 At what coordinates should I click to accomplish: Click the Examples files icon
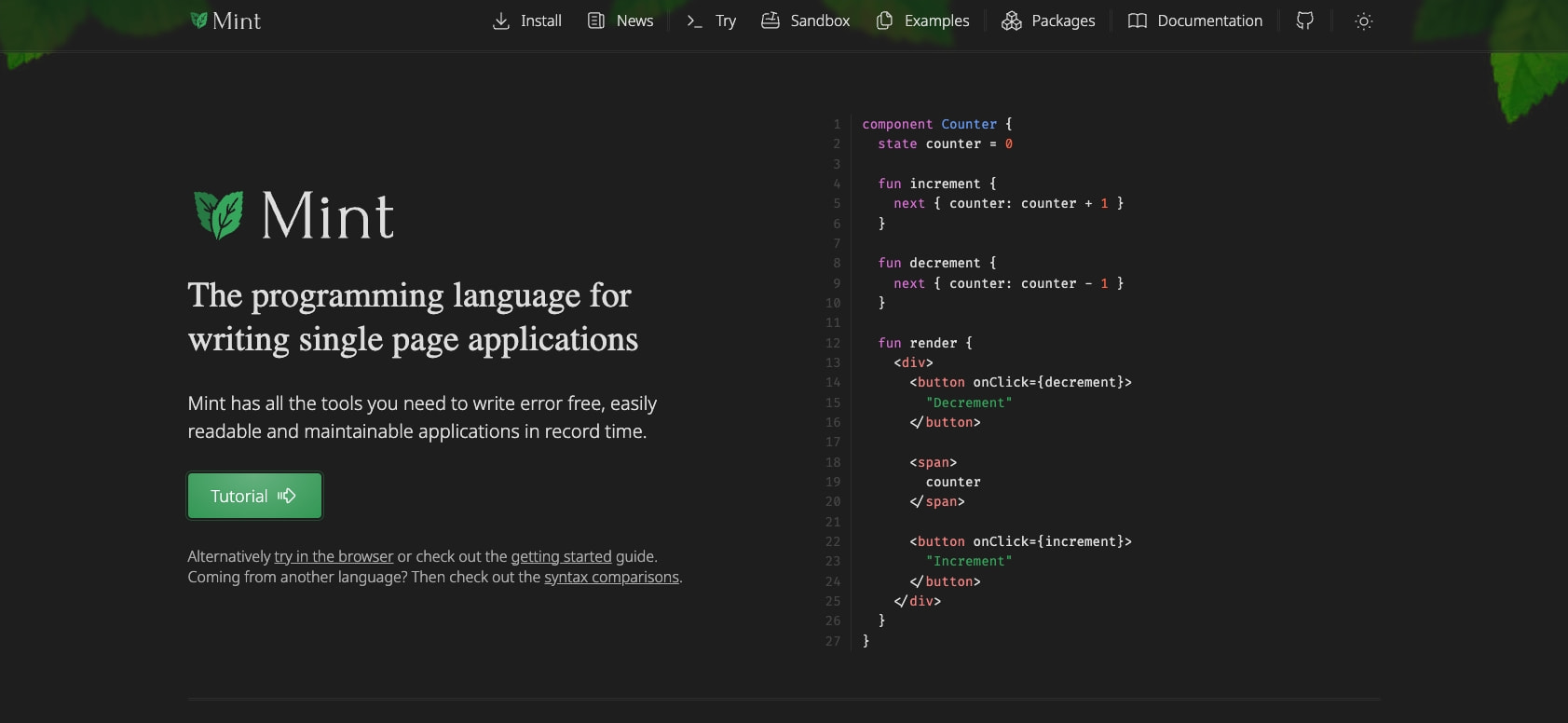click(884, 20)
